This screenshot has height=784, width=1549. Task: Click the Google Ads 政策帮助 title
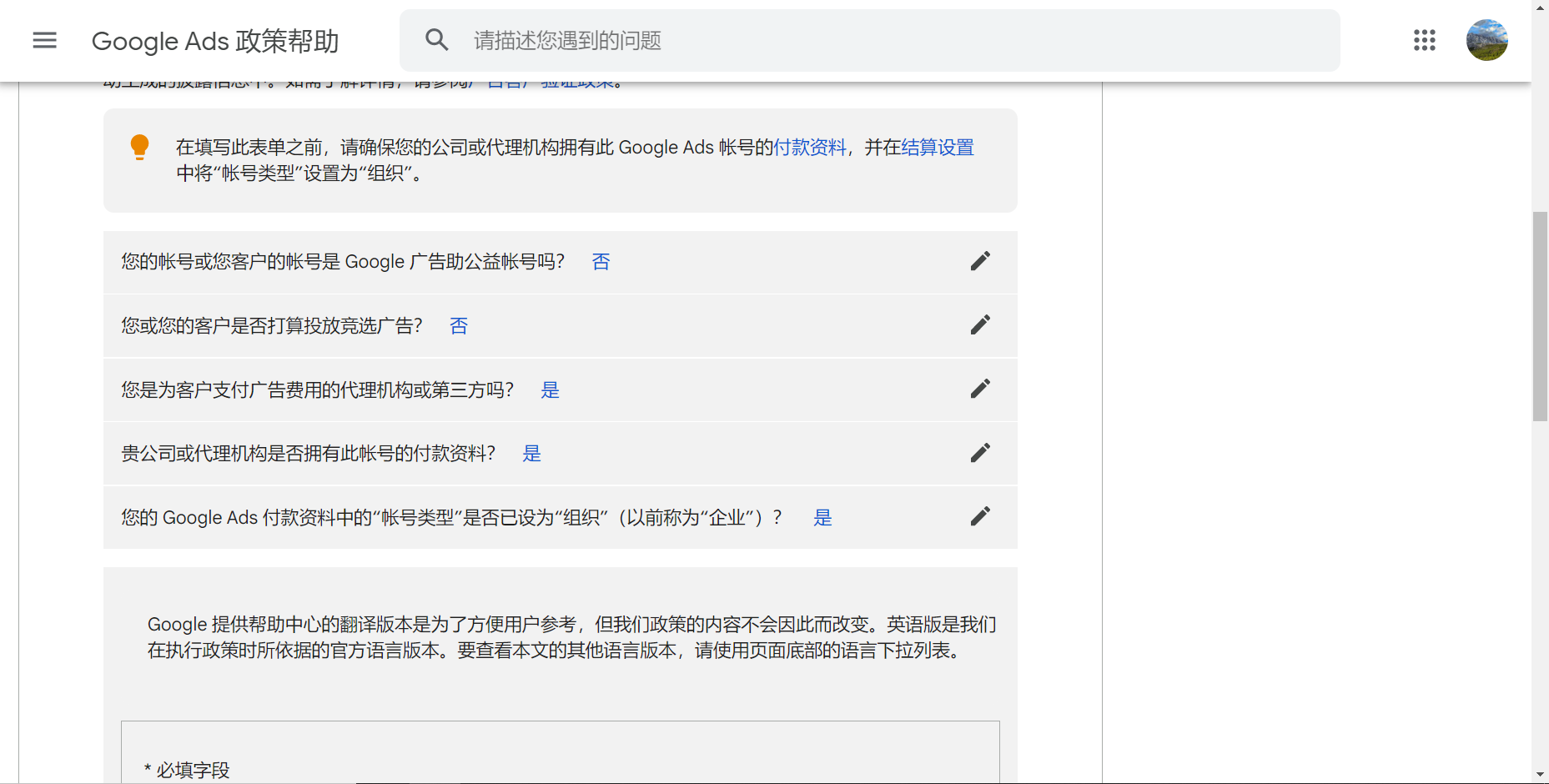click(215, 41)
